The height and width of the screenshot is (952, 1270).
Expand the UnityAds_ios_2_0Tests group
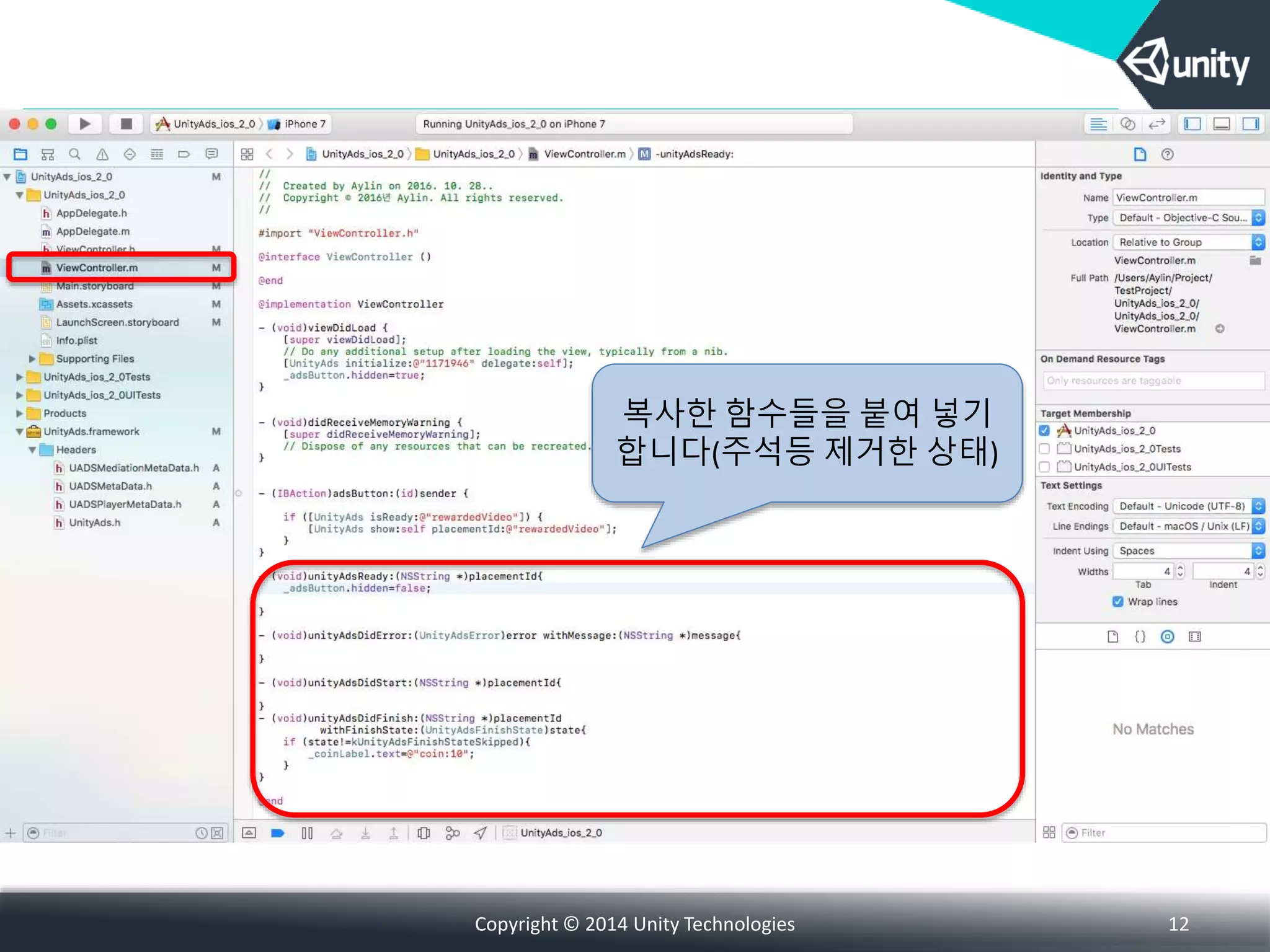[19, 377]
